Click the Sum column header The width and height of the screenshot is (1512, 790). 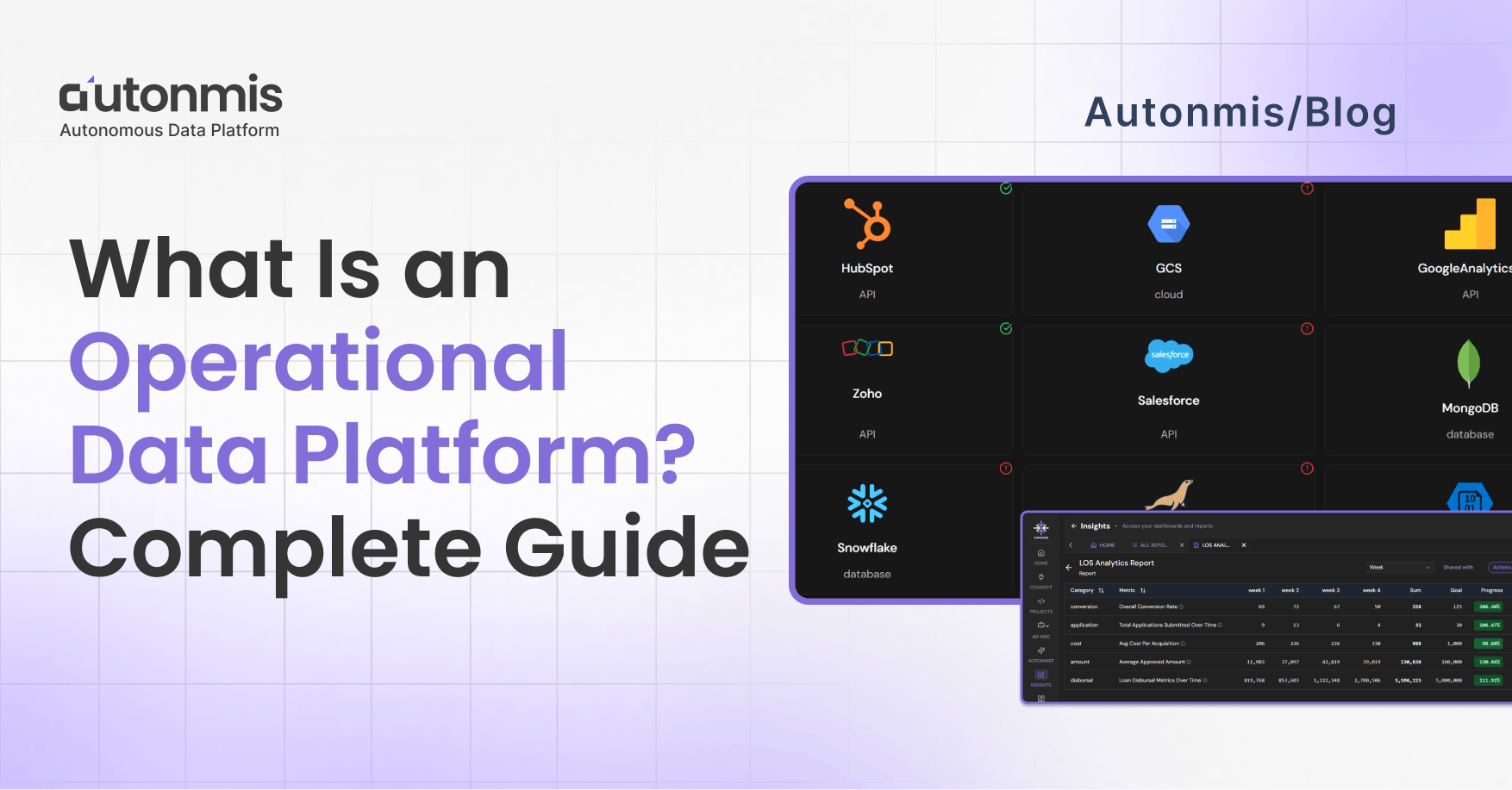(x=1415, y=590)
